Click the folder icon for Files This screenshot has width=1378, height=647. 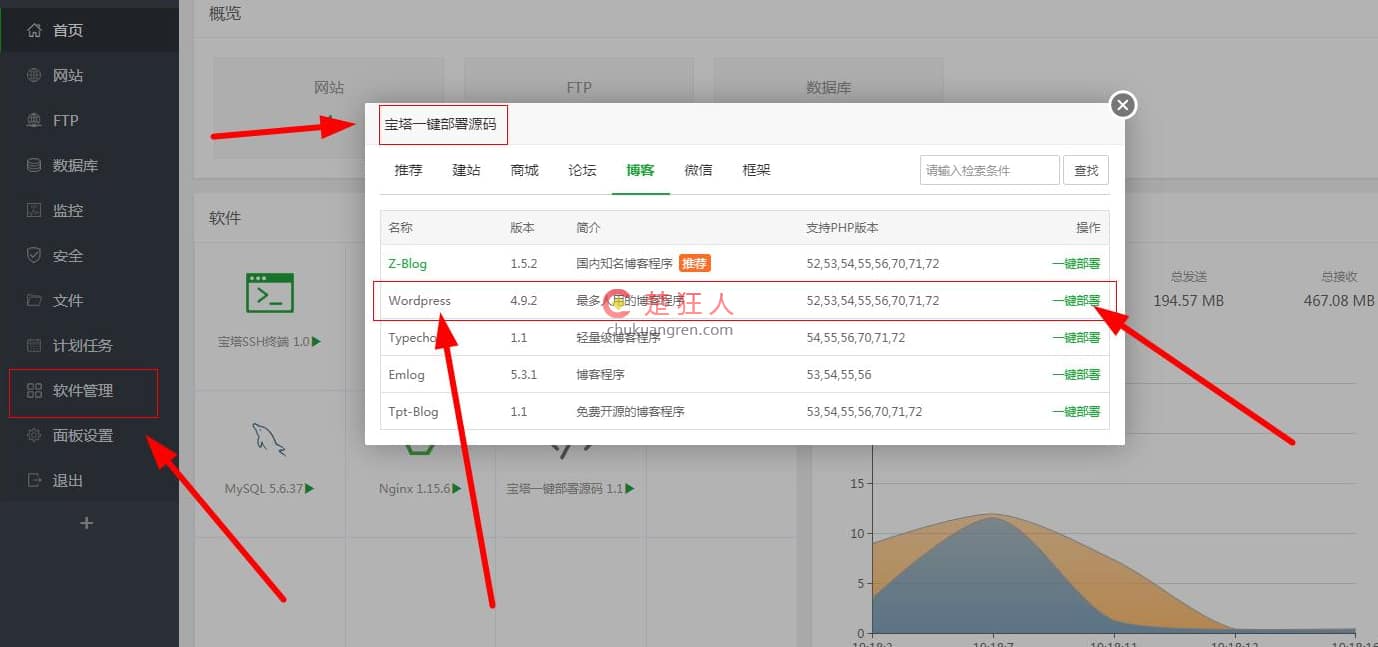coord(34,301)
